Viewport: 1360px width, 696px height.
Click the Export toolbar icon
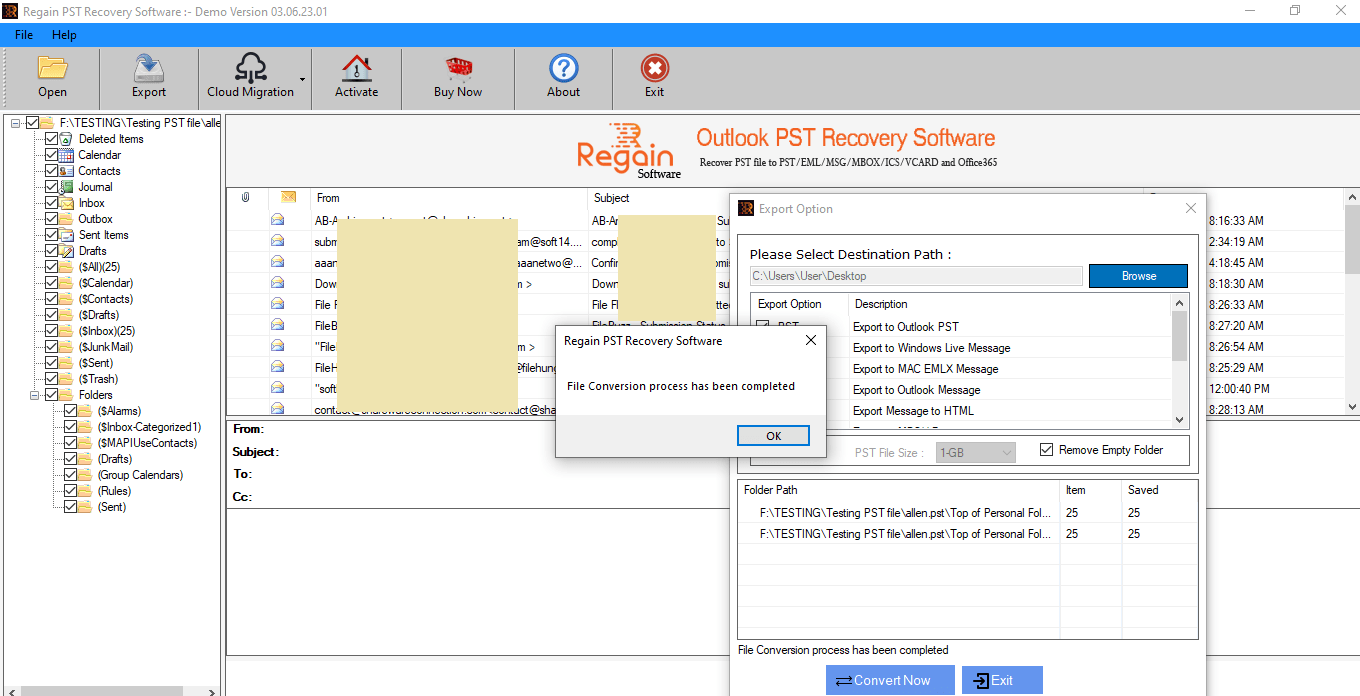coord(148,76)
